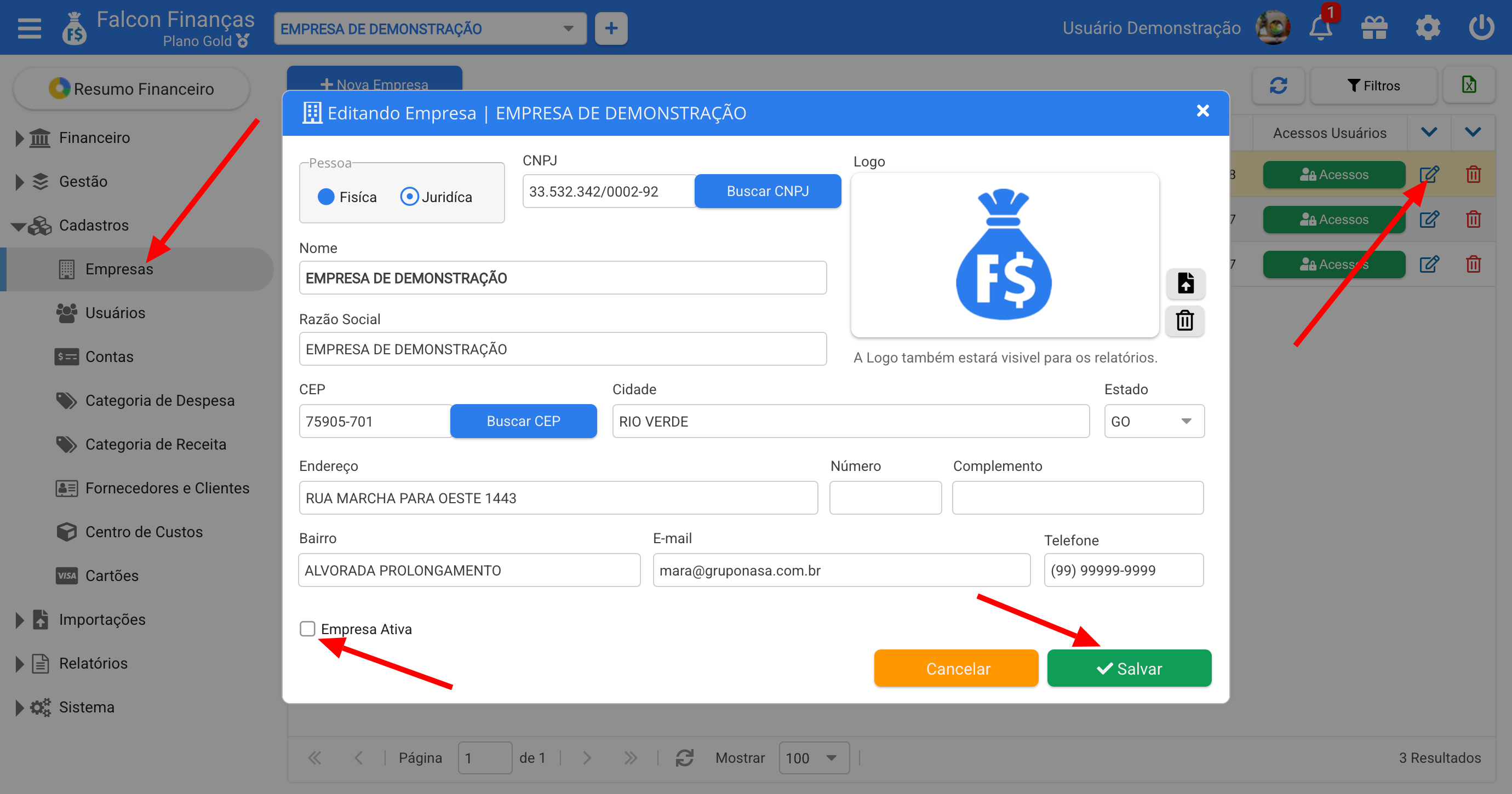Click the Excel export icon
The image size is (1512, 794).
point(1469,85)
